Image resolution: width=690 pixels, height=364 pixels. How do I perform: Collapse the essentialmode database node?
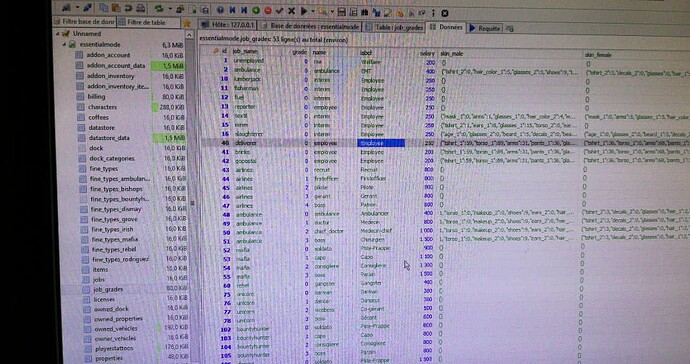64,44
